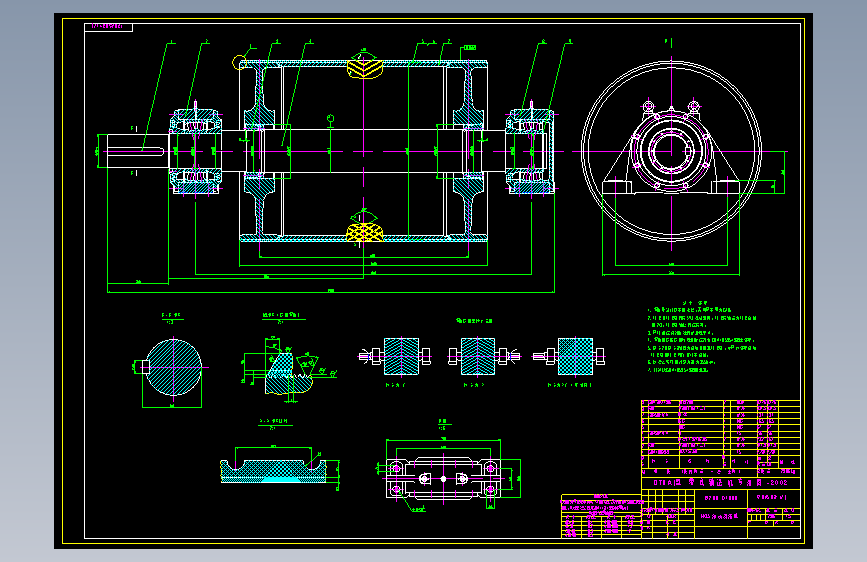867x562 pixels.
Task: Select the hatched circular shaft cross-section with keyway
Action: coord(173,367)
